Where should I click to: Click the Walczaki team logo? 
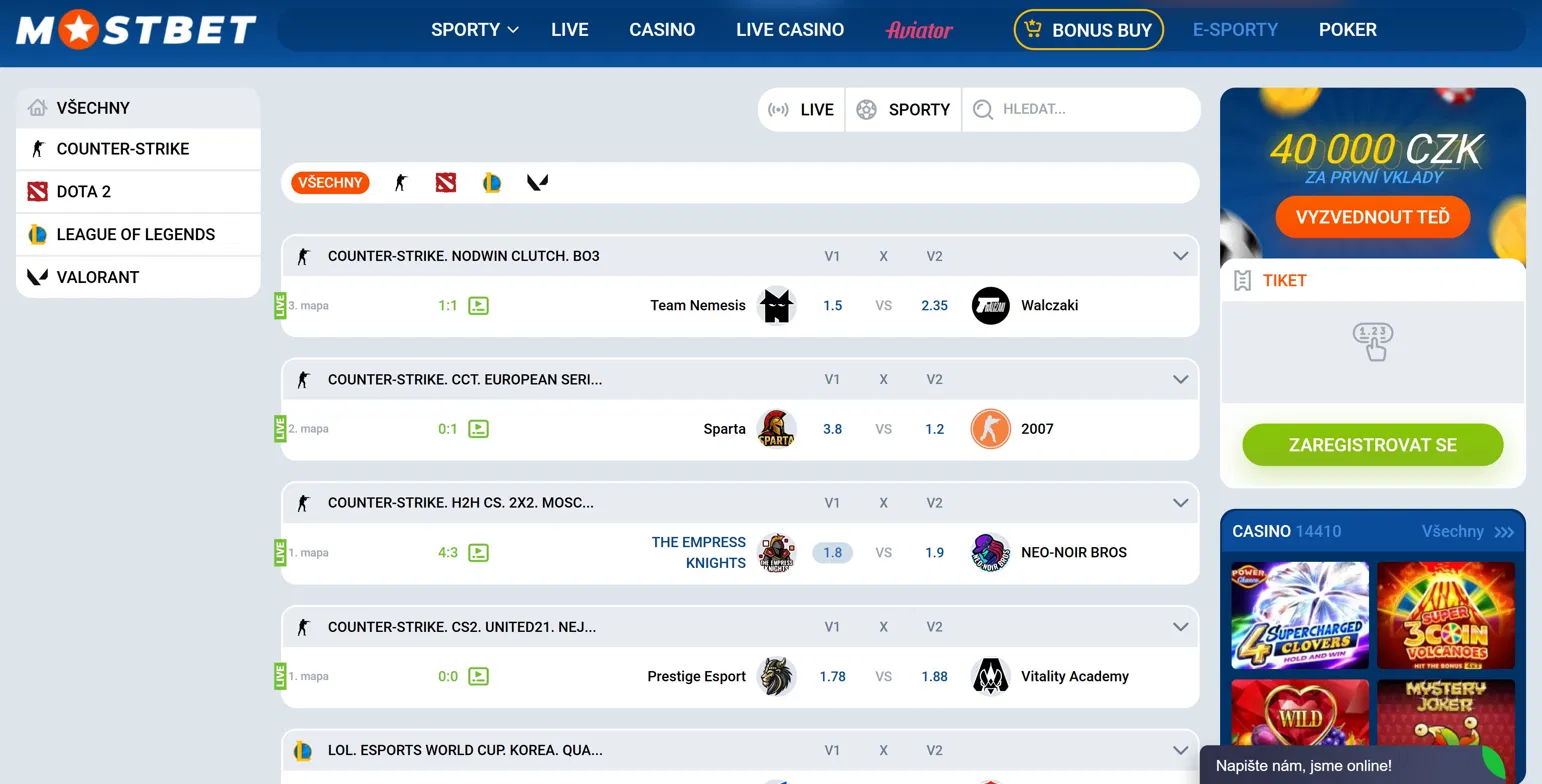click(x=991, y=306)
